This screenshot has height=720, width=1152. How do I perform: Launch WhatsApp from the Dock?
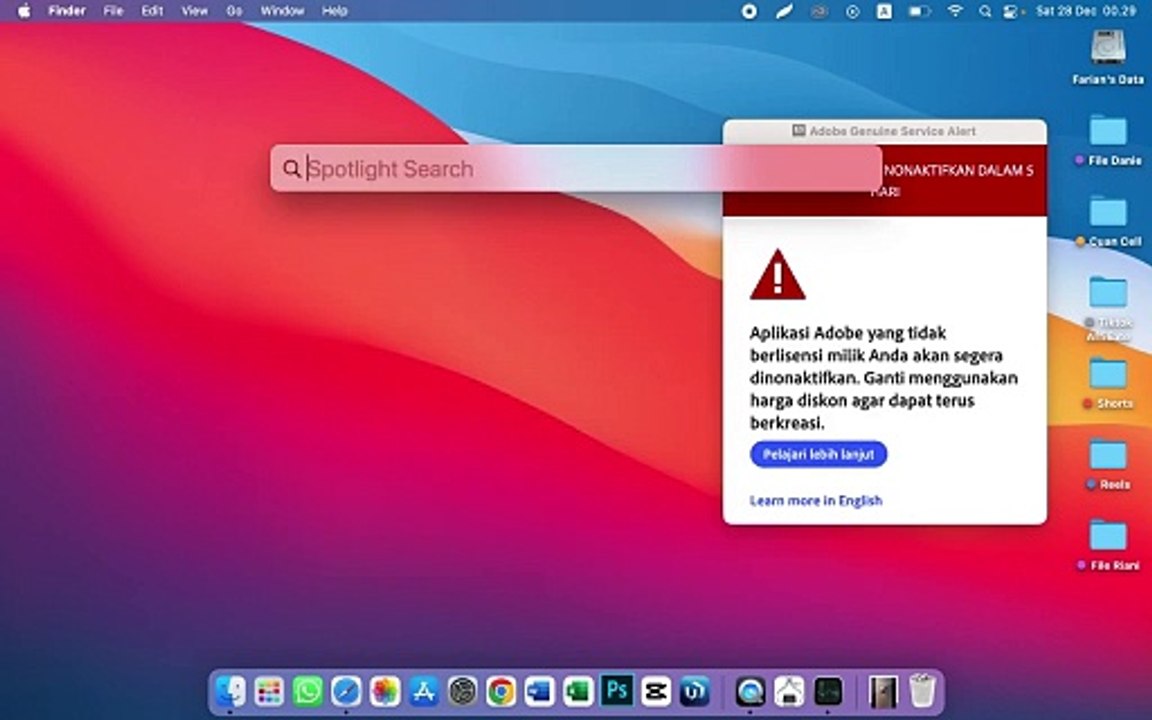(307, 691)
